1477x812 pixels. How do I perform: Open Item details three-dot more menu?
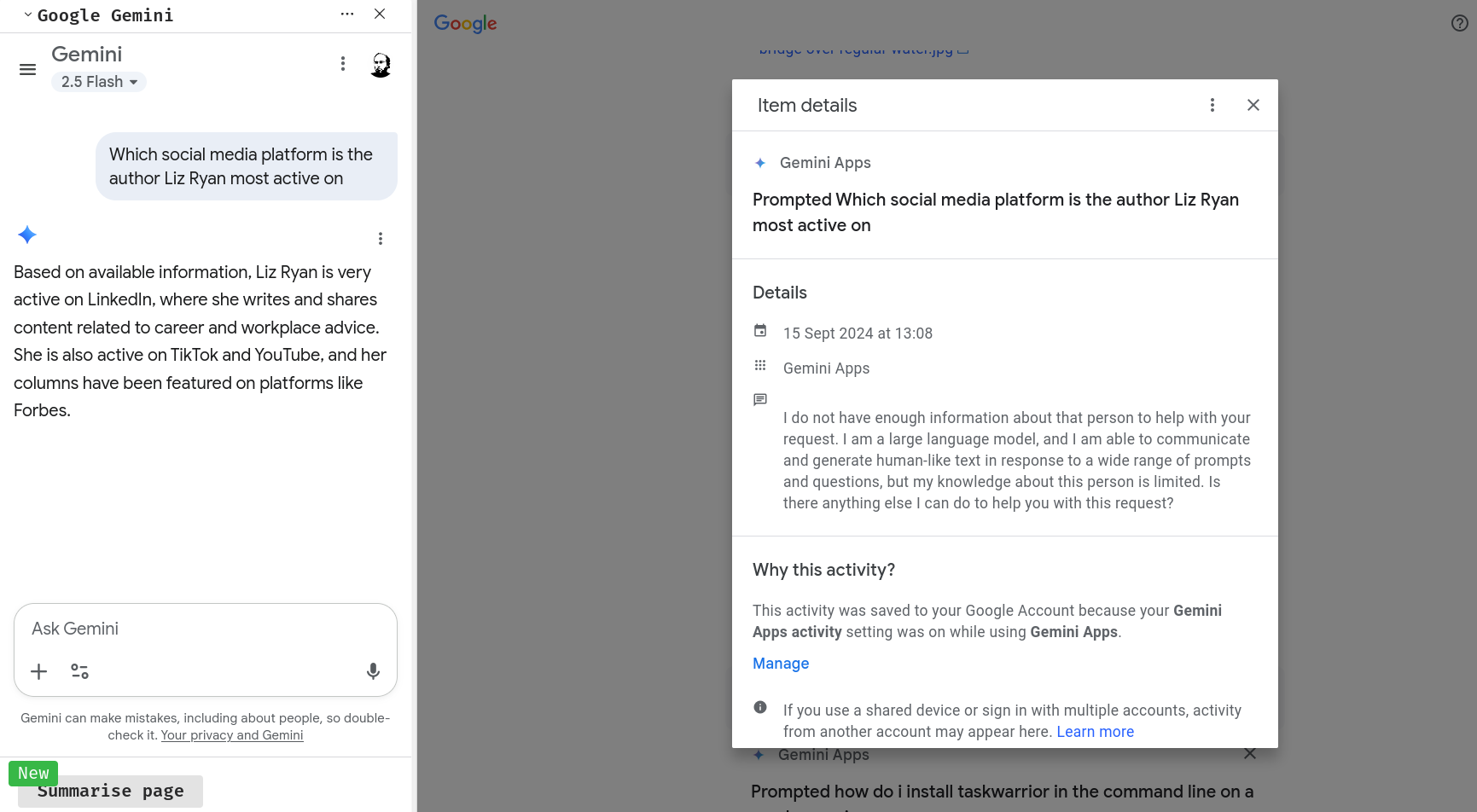coord(1212,105)
